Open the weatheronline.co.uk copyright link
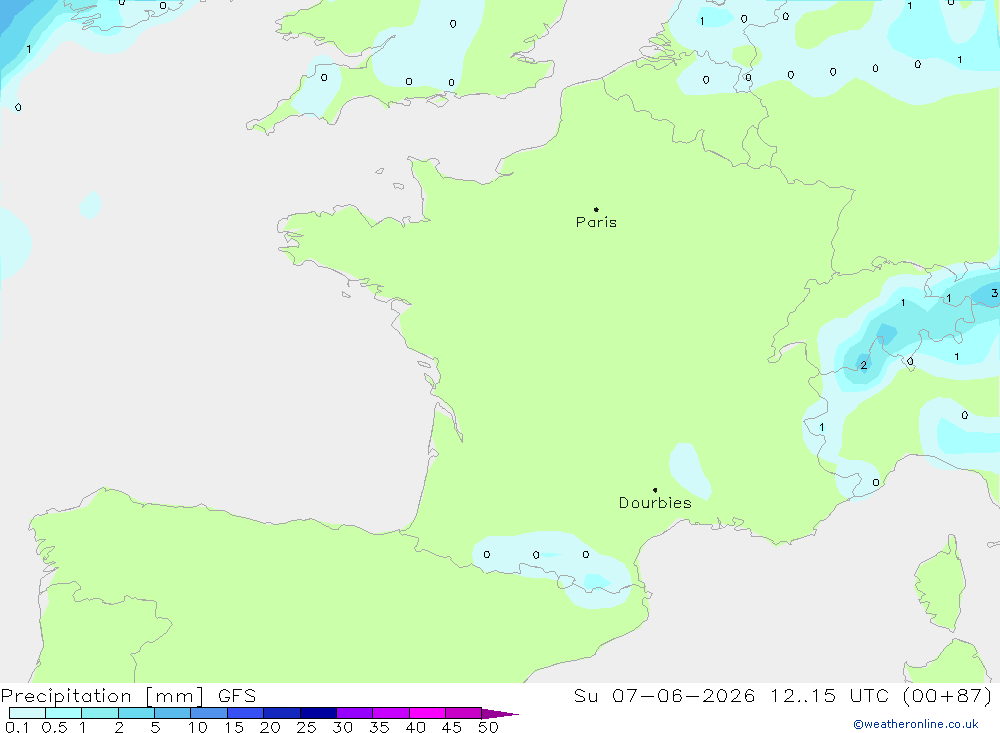This screenshot has width=1000, height=733. (916, 724)
